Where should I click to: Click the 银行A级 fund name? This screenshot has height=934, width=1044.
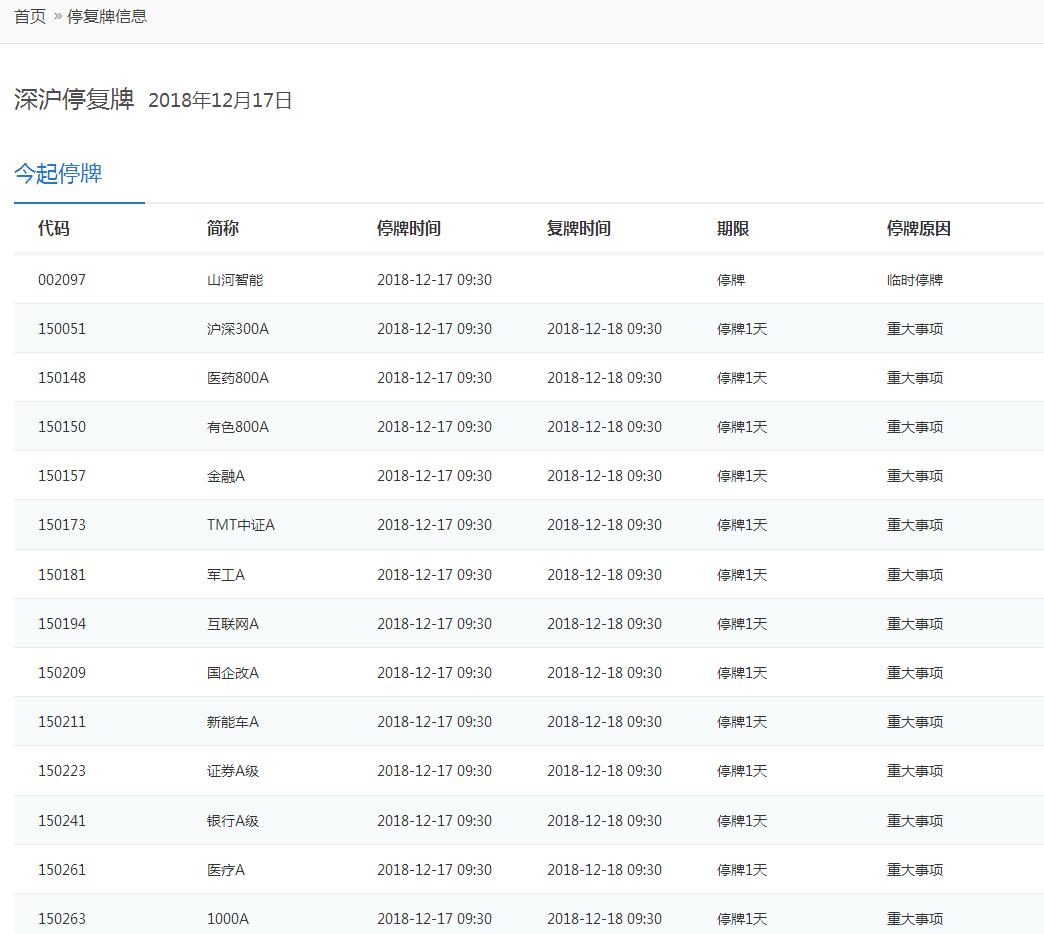(x=233, y=821)
